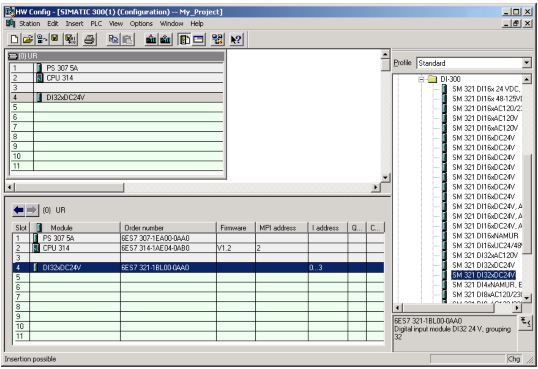Click the Save and Compile icon

coord(70,39)
